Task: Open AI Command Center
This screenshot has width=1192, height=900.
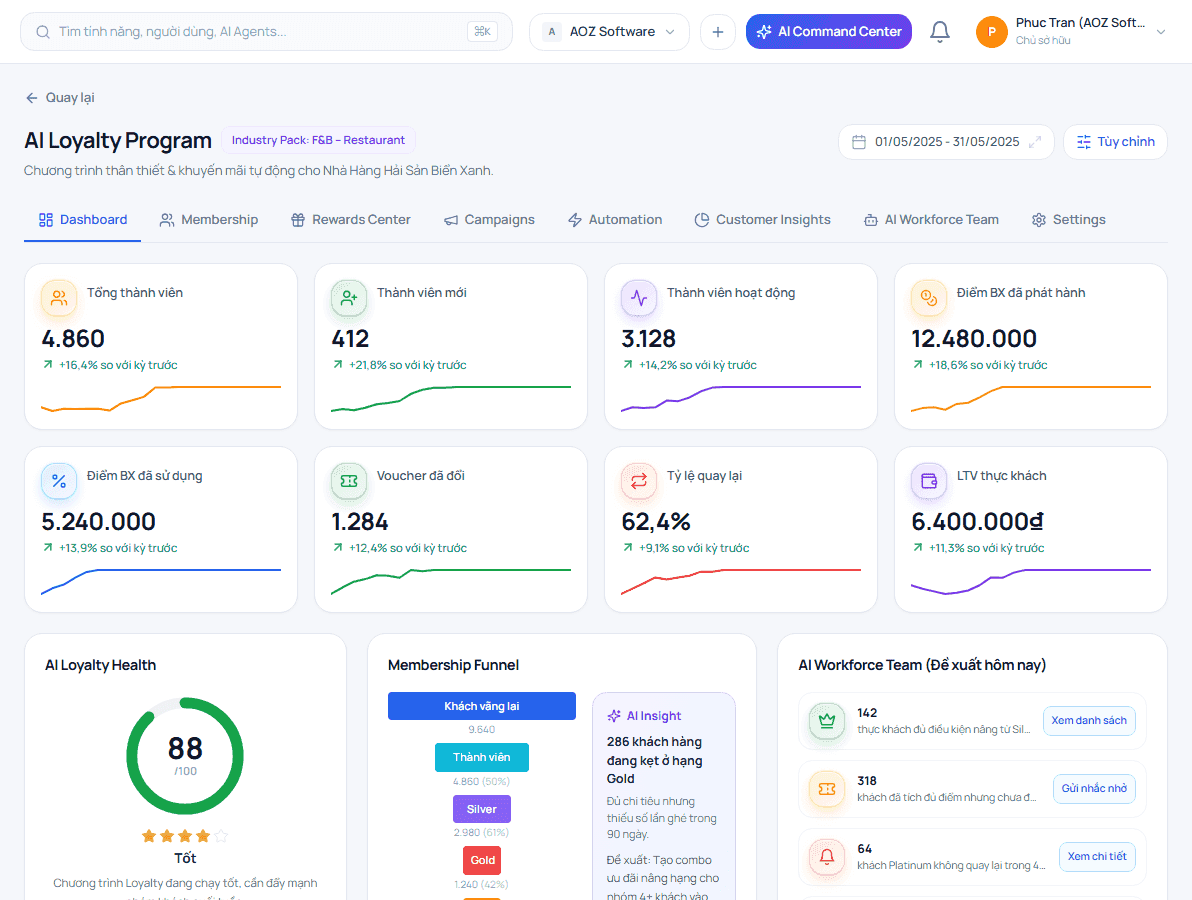Action: [829, 32]
